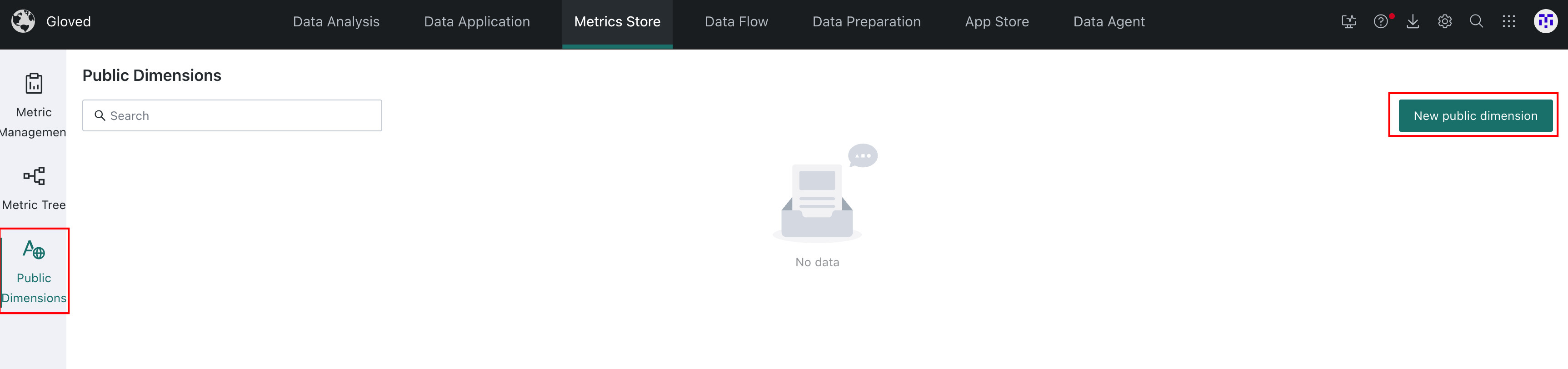Open the apps grid icon
The image size is (1568, 369).
[x=1508, y=21]
